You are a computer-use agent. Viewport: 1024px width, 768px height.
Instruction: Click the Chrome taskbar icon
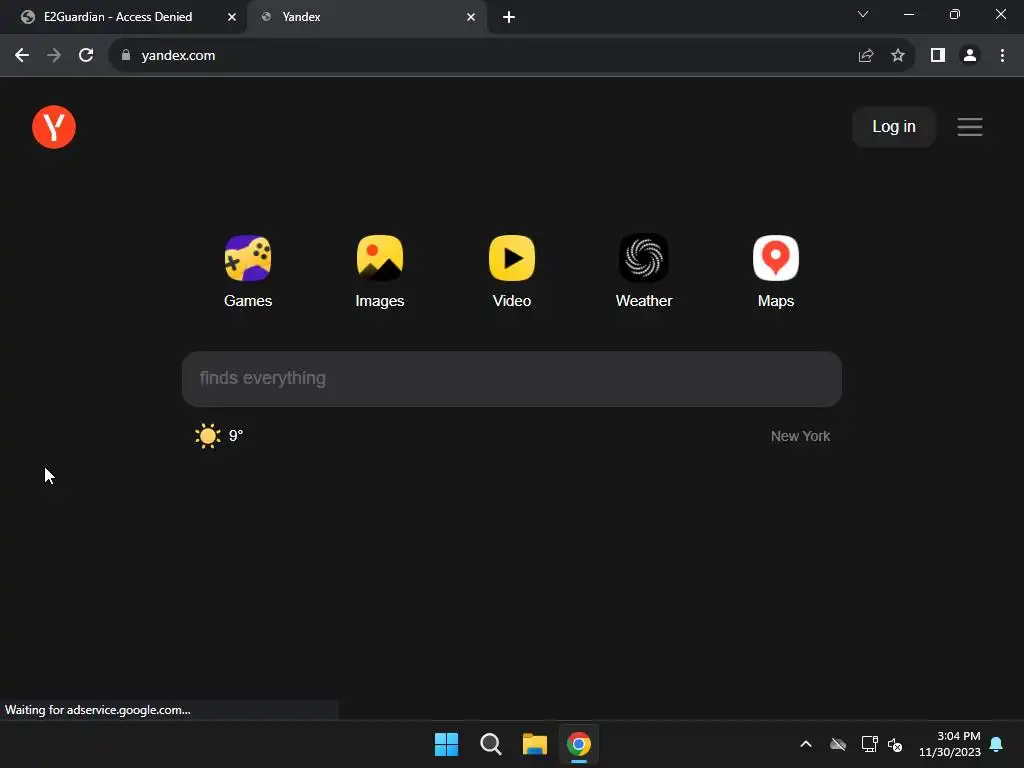tap(579, 744)
